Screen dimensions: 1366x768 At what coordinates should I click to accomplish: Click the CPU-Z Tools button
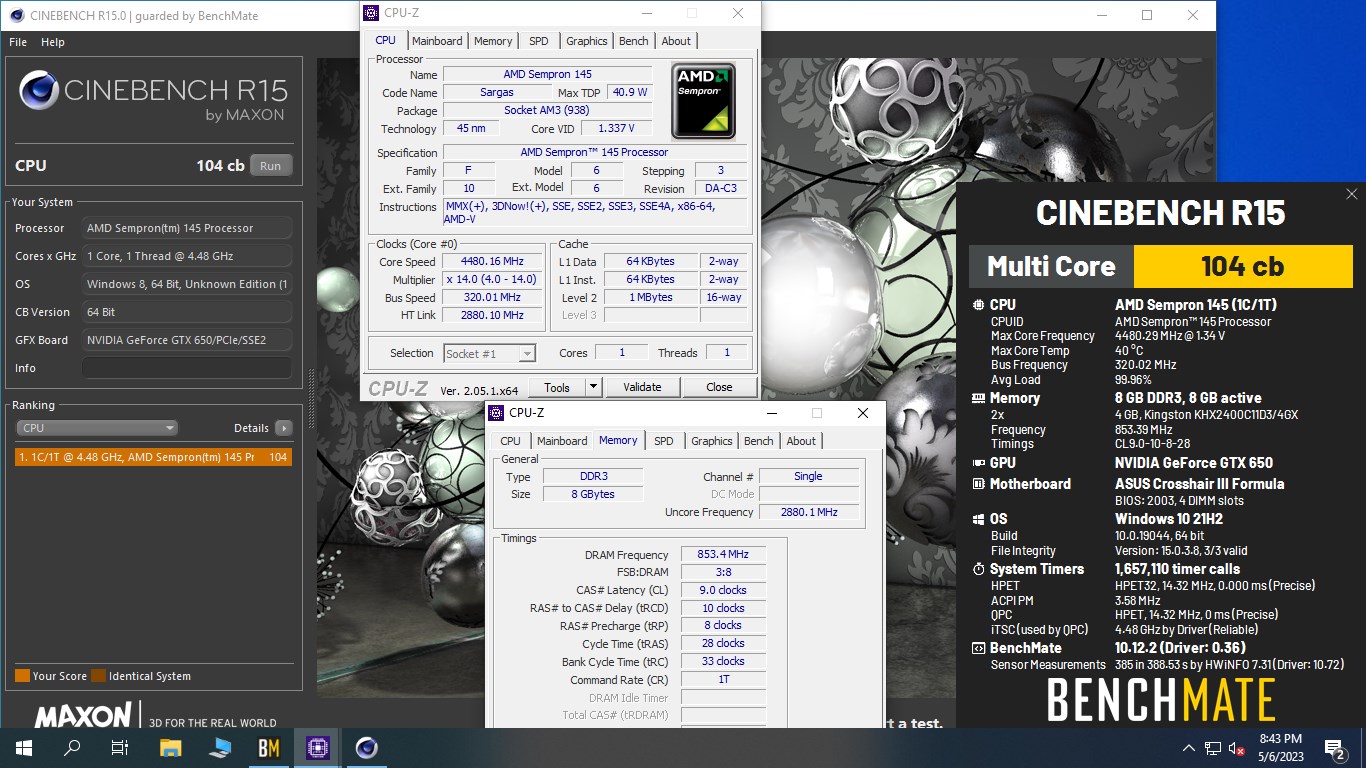tap(556, 387)
